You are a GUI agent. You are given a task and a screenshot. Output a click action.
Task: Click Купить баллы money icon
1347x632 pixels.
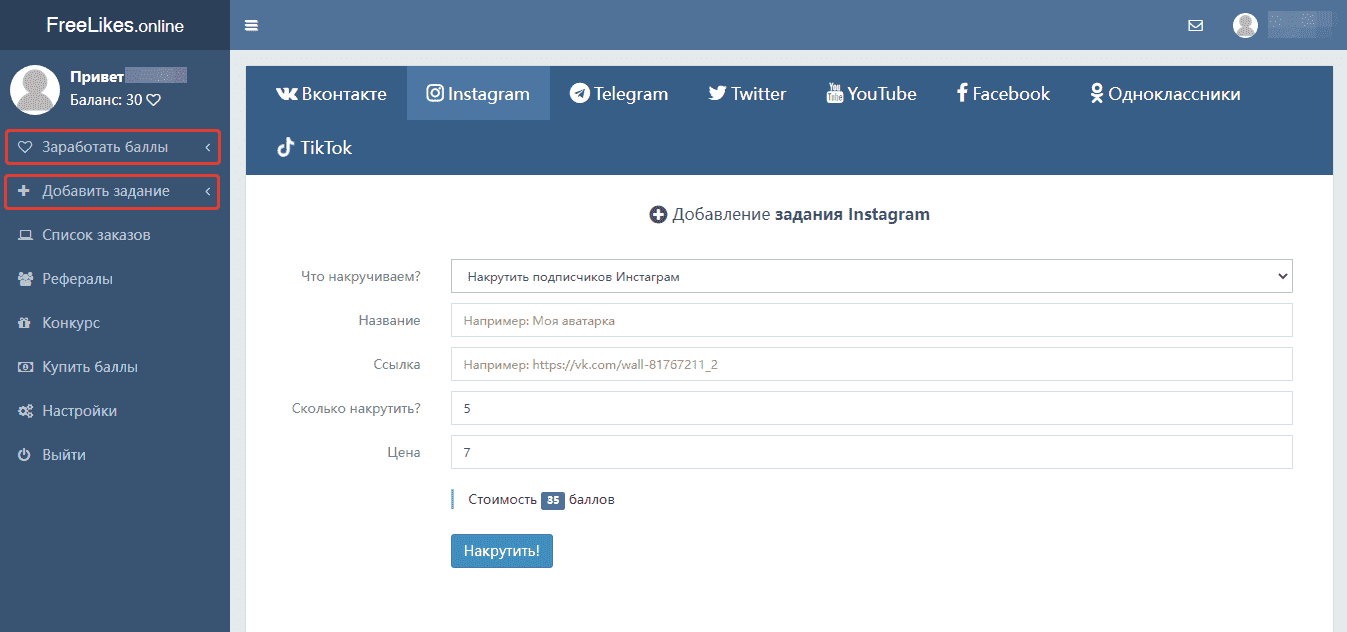click(25, 367)
